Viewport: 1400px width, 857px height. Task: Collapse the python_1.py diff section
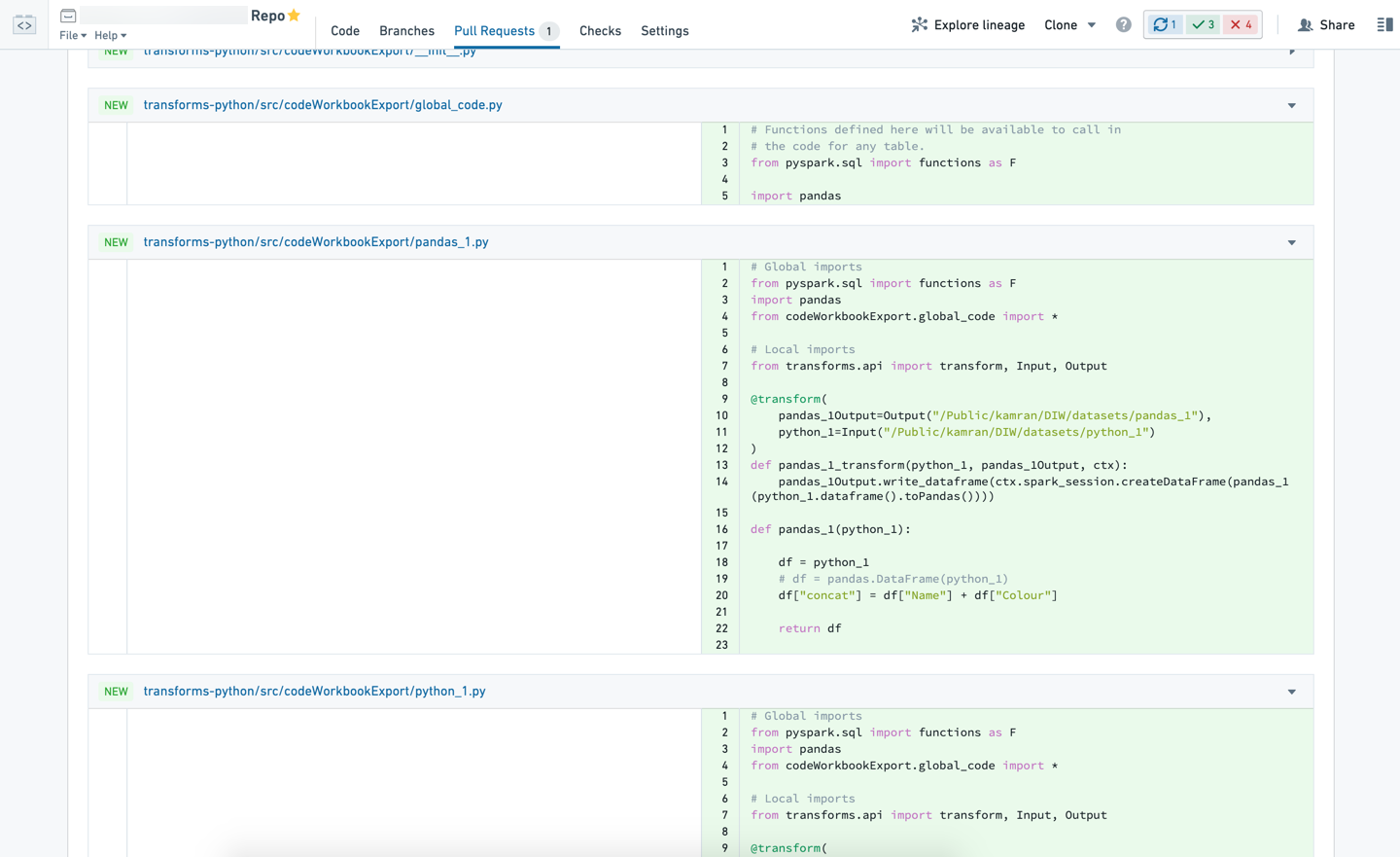pyautogui.click(x=1292, y=692)
